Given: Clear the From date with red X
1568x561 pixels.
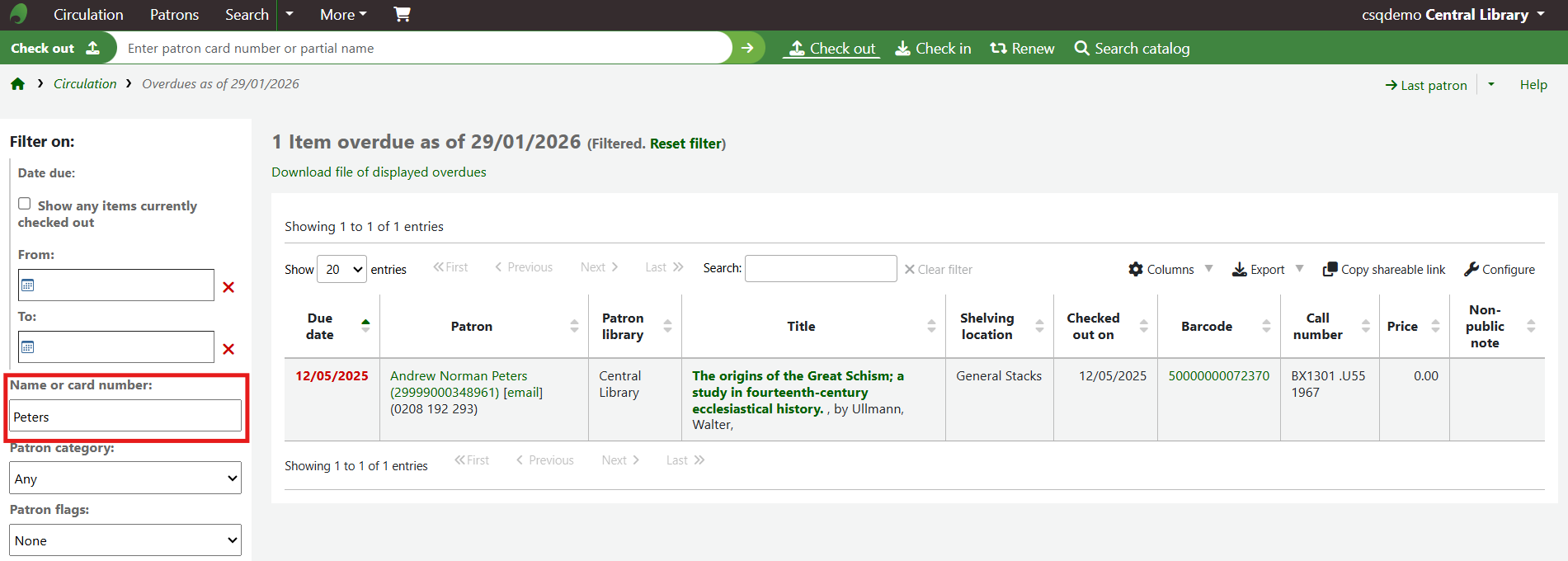Looking at the screenshot, I should click(228, 287).
